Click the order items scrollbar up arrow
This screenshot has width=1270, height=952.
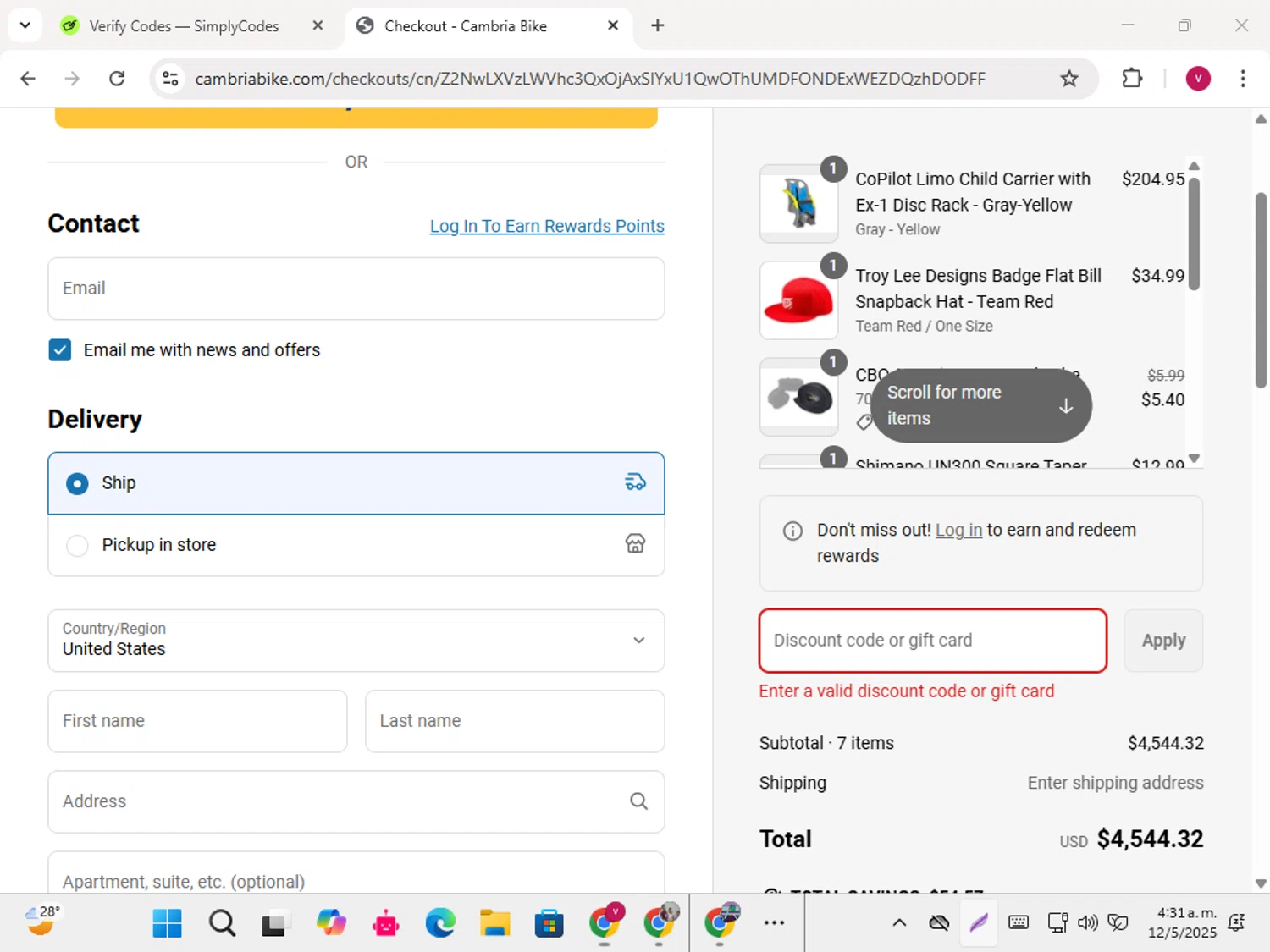click(x=1194, y=166)
